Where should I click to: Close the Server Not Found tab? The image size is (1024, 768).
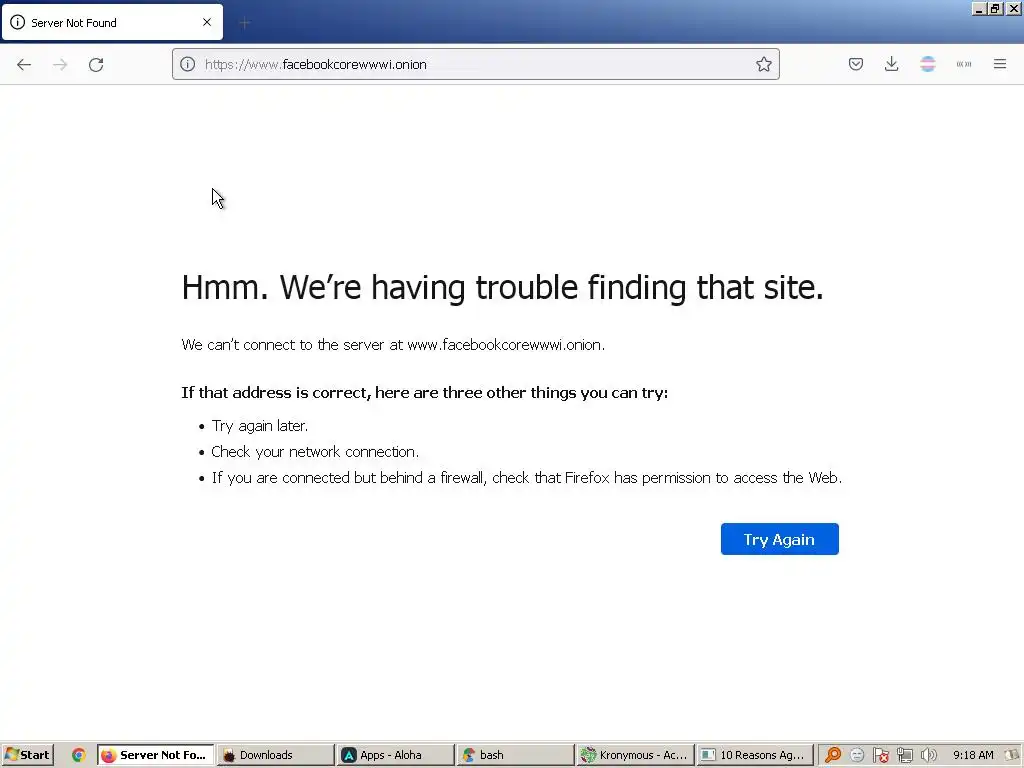(x=207, y=22)
